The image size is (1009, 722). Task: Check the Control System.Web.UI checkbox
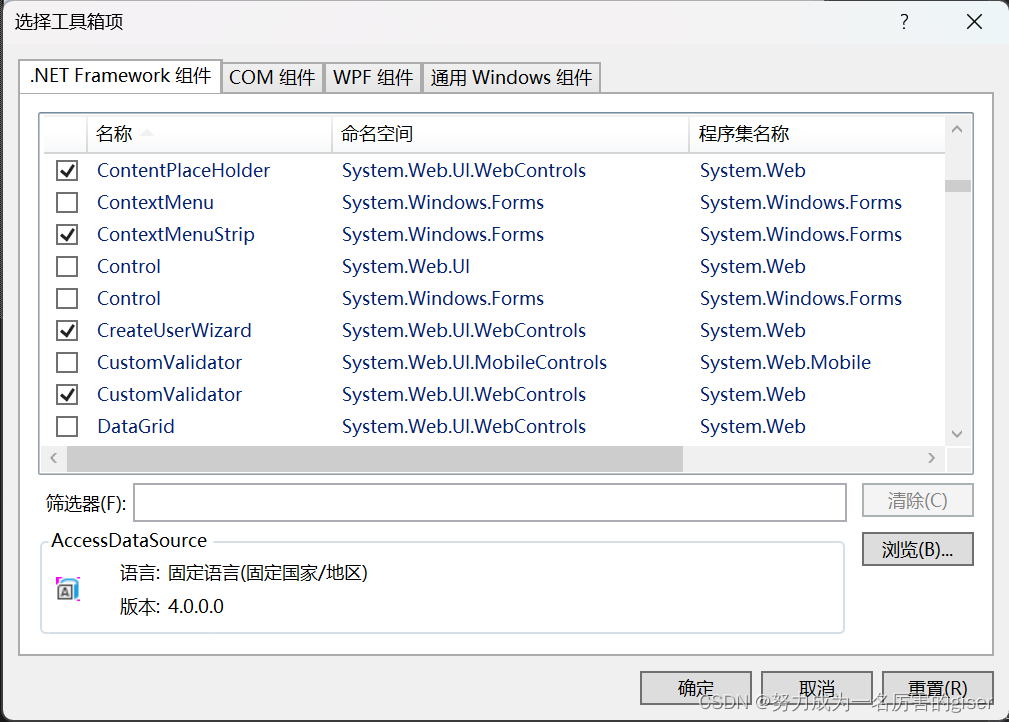tap(67, 266)
